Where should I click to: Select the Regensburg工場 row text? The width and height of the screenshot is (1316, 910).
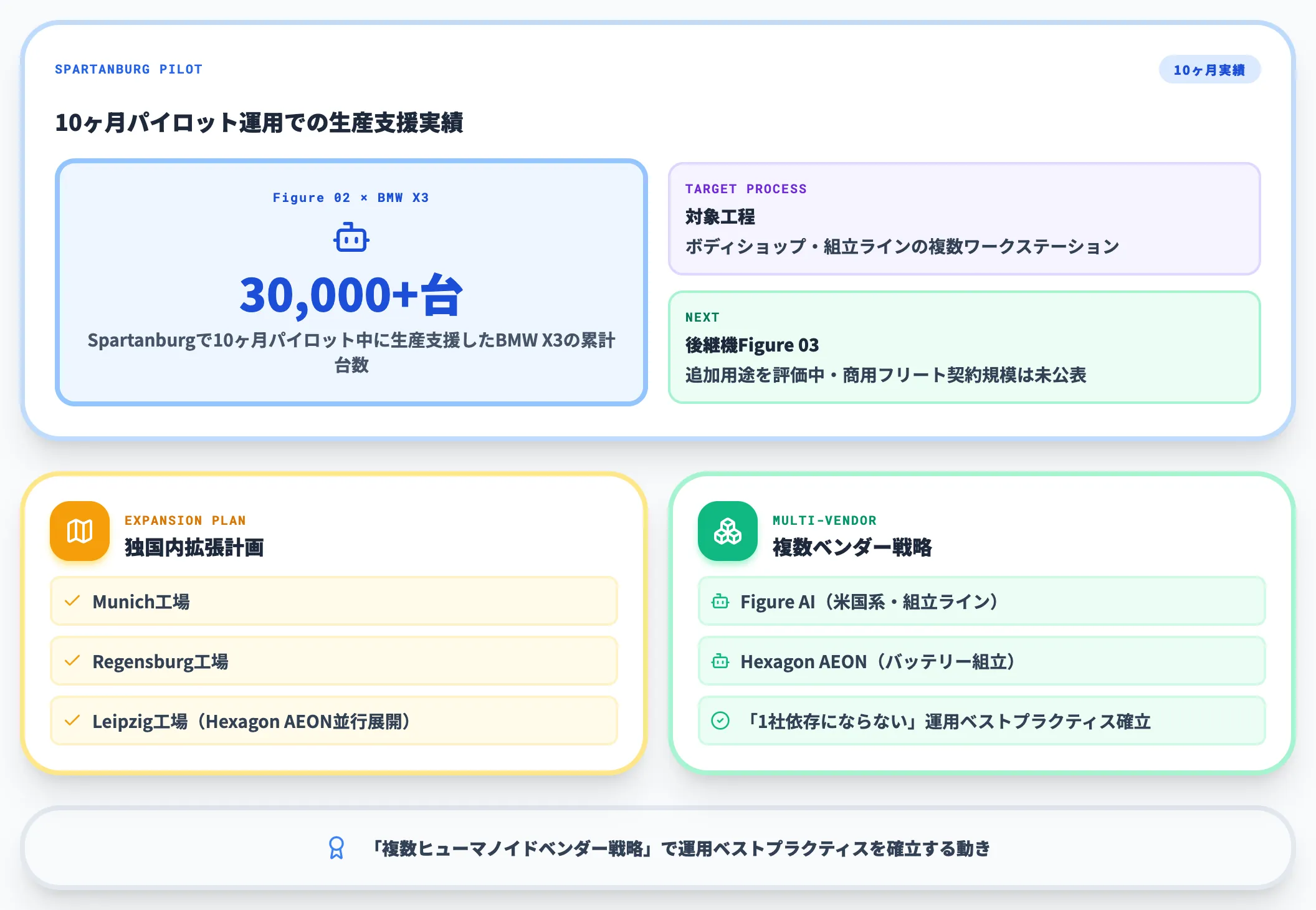(161, 661)
